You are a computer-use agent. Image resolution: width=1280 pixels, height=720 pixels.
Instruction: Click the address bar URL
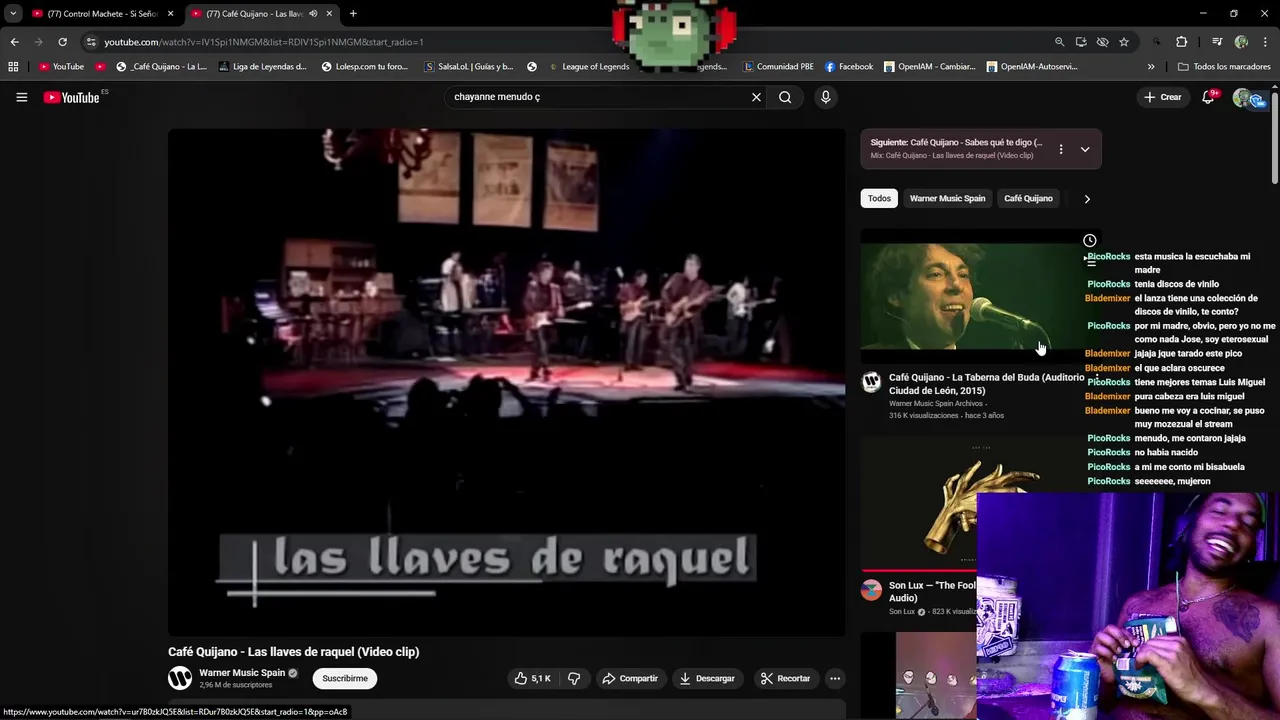[264, 42]
